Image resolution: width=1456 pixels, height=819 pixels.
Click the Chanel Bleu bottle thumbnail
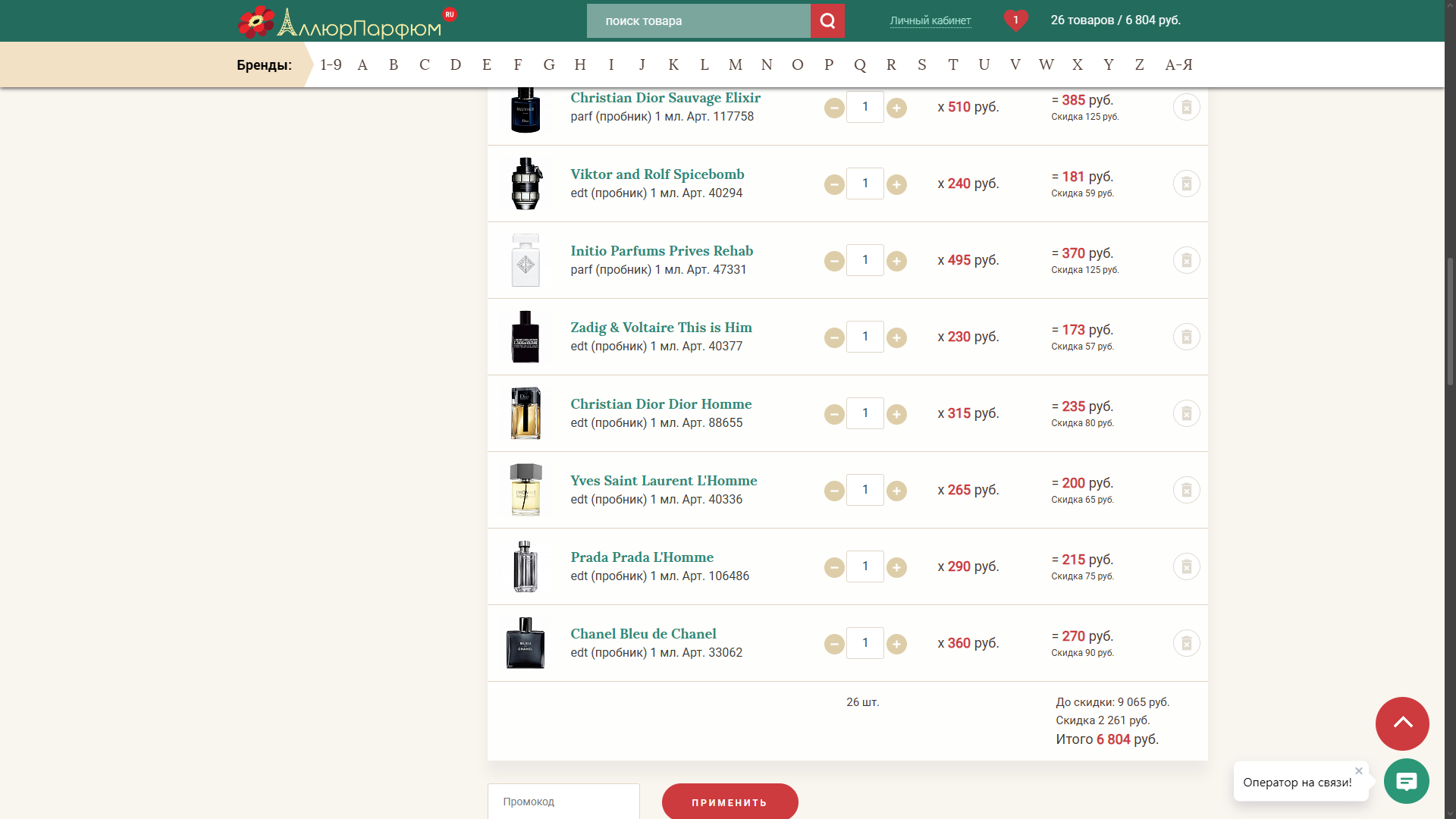tap(526, 643)
